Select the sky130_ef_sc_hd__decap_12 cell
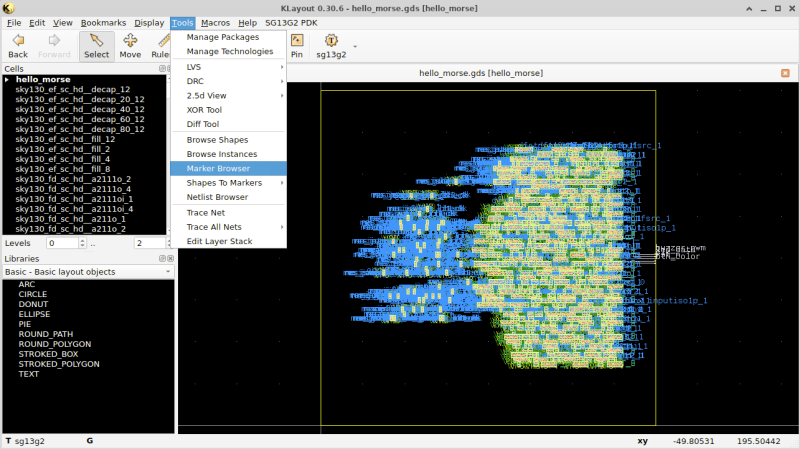800x449 pixels. [x=72, y=89]
